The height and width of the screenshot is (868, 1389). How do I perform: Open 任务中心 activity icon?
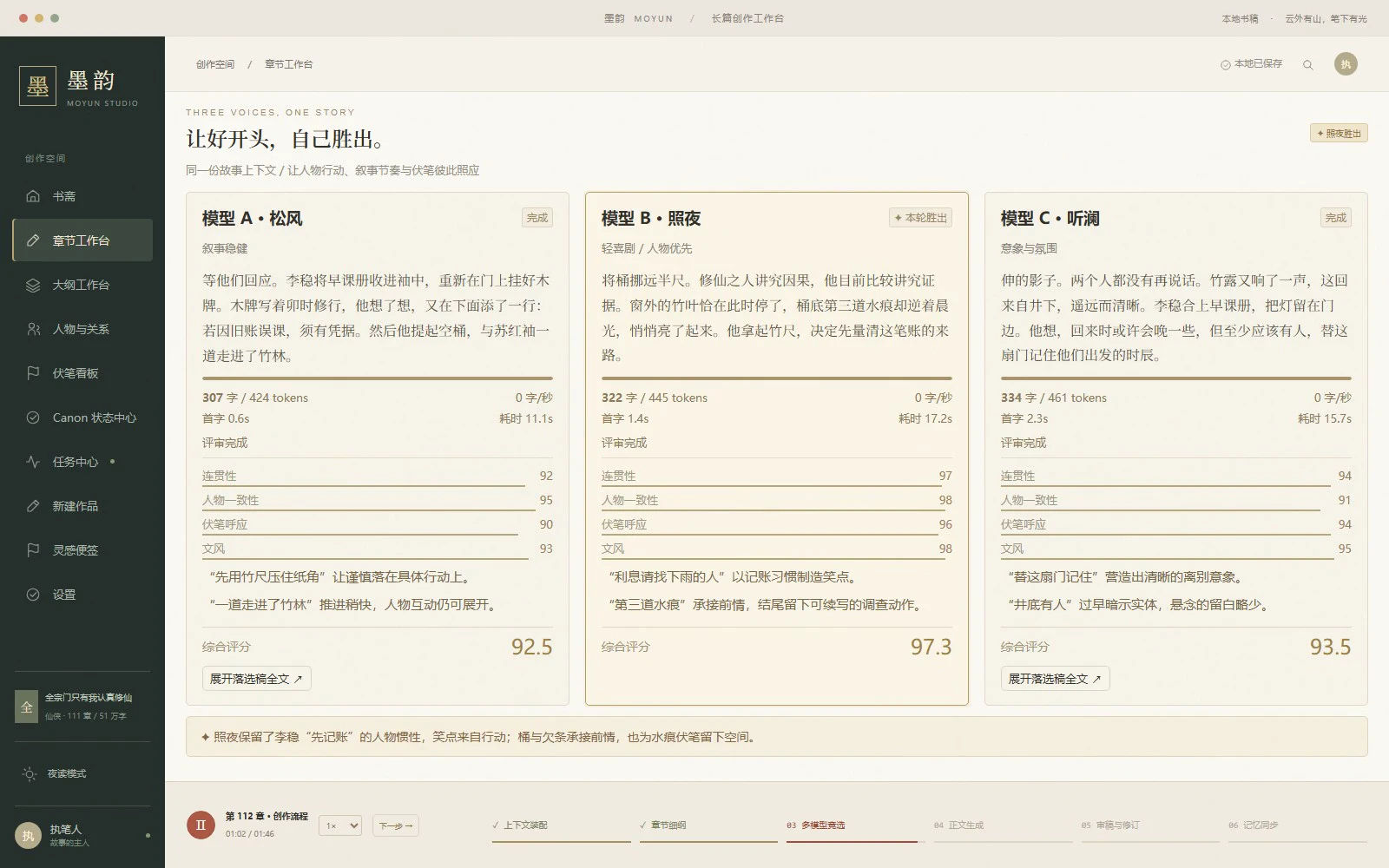33,462
